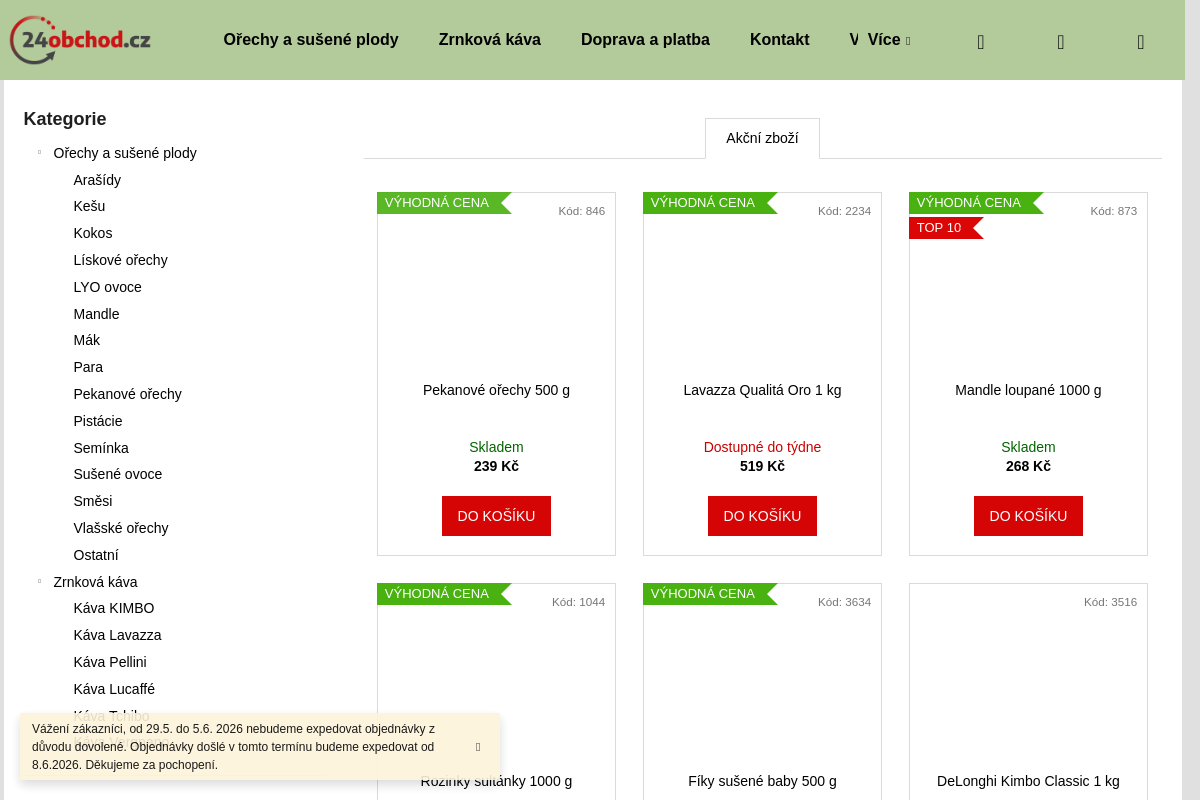Open Zrnková káva menu item
This screenshot has height=800, width=1200.
click(490, 40)
